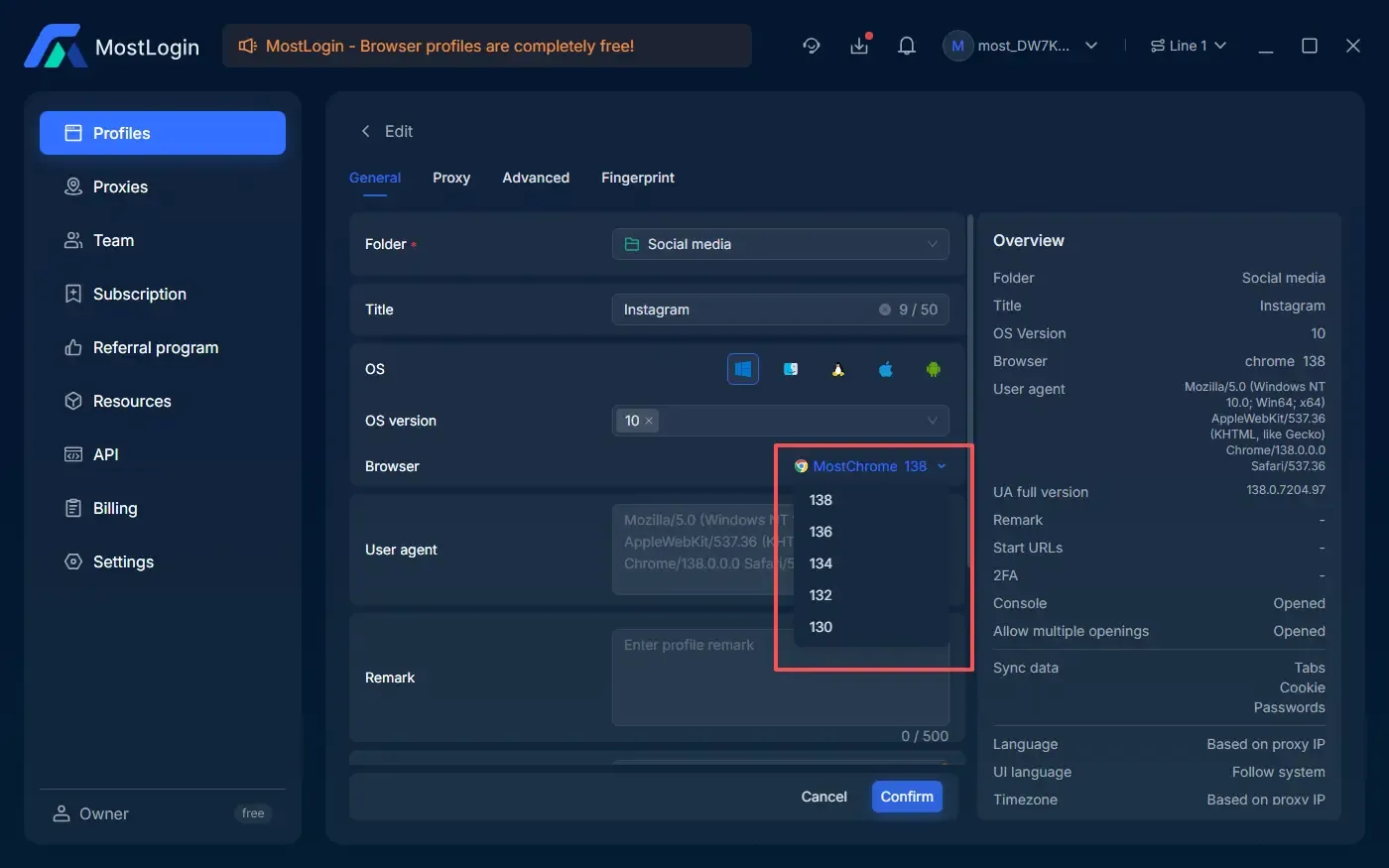
Task: Clear the Title field text
Action: [885, 310]
